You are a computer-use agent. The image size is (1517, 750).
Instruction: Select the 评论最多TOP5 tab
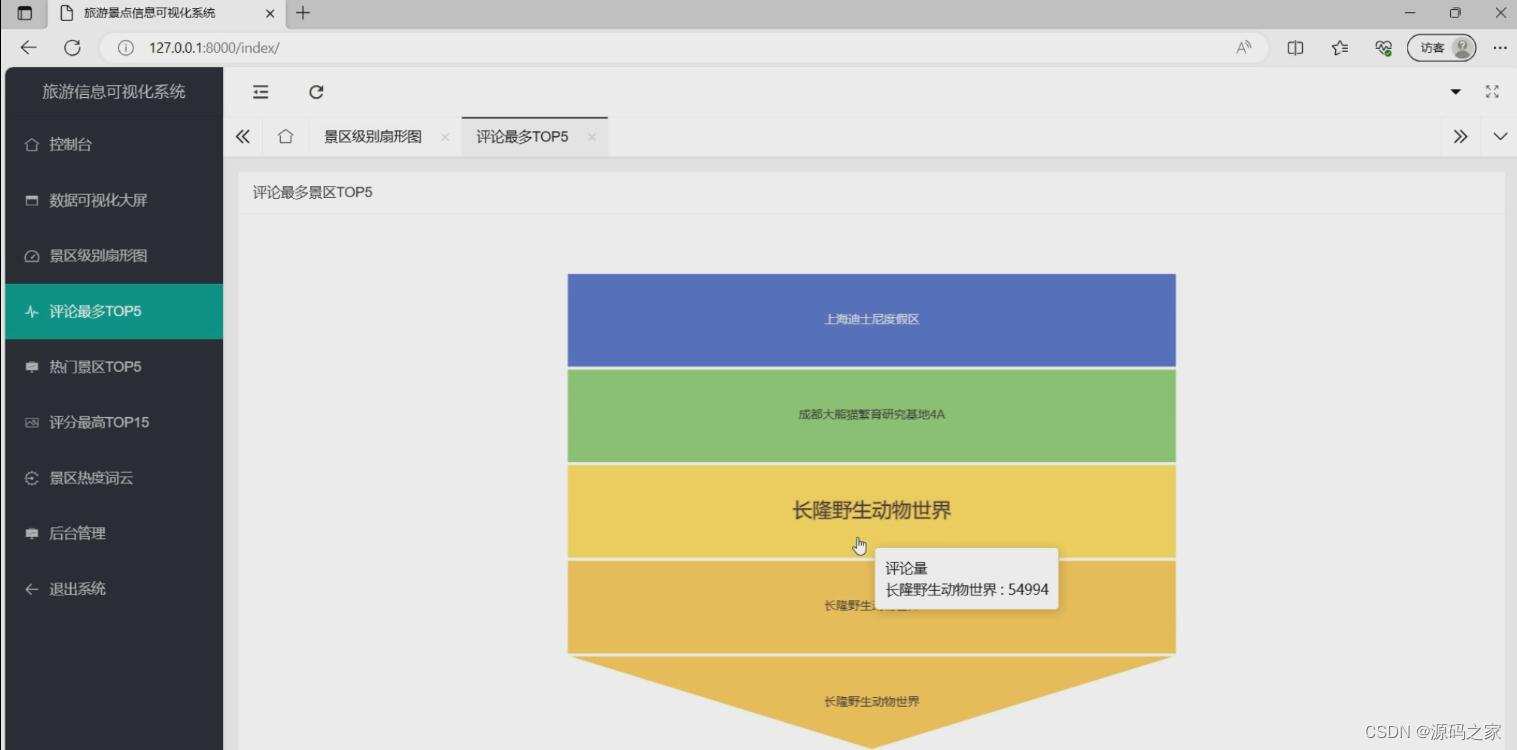(x=522, y=137)
